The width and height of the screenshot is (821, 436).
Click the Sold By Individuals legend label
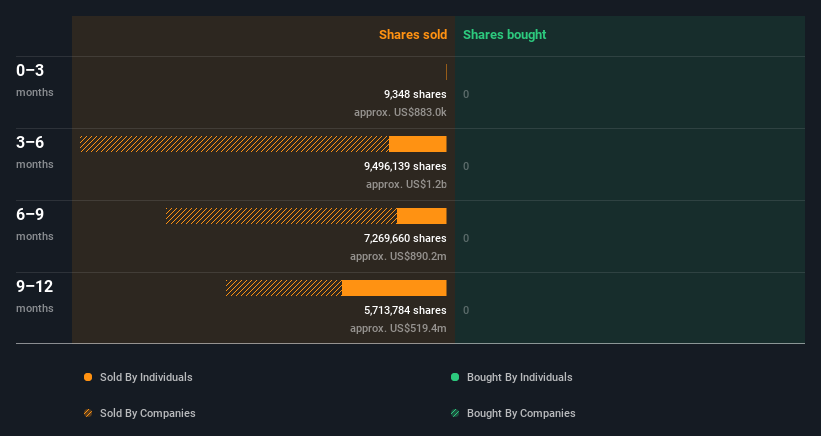tap(146, 377)
